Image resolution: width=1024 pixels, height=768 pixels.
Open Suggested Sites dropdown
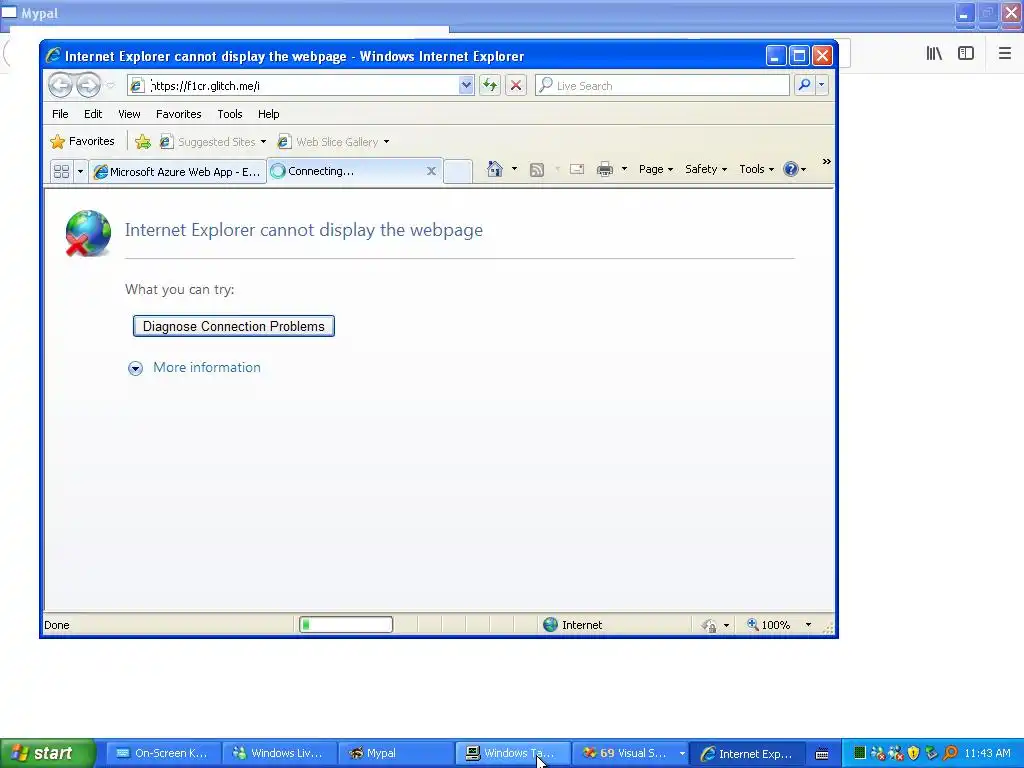click(213, 142)
